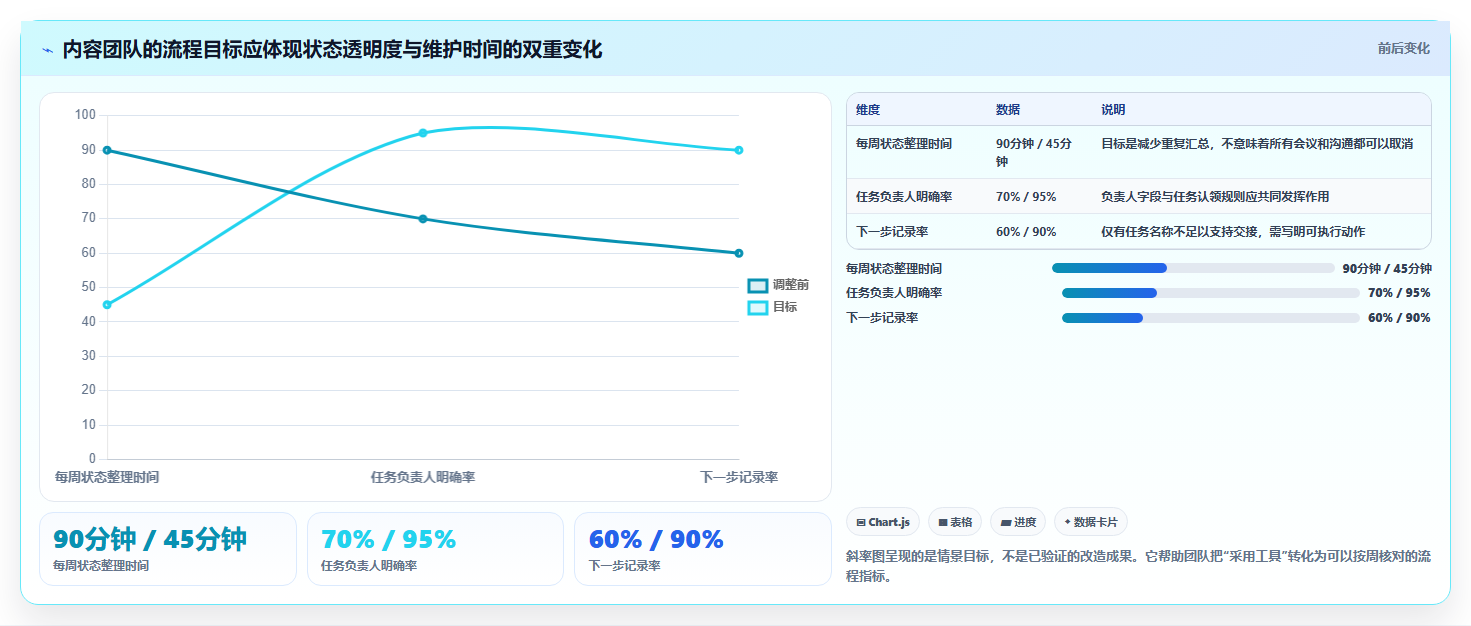Click the lightning icon beside the header title

click(x=47, y=50)
